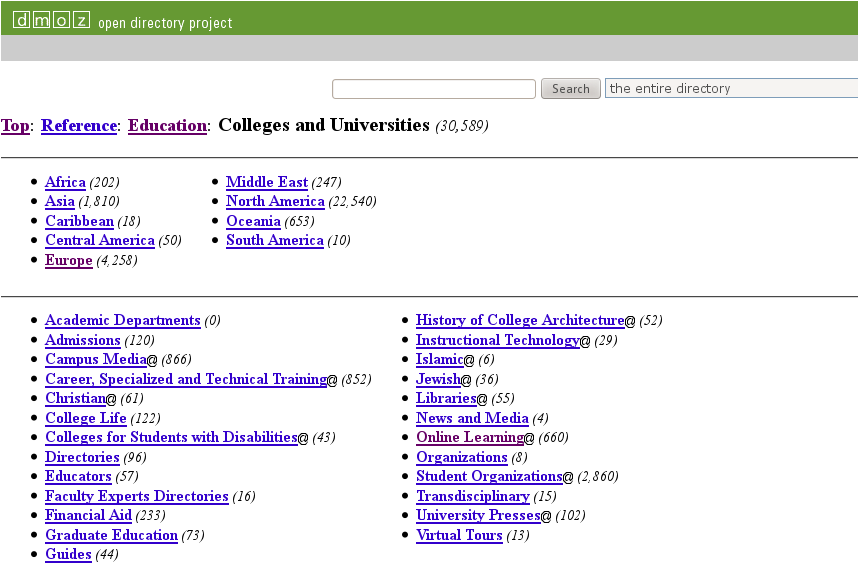The width and height of the screenshot is (858, 565).
Task: Navigate to Reference breadcrumb link
Action: (79, 126)
